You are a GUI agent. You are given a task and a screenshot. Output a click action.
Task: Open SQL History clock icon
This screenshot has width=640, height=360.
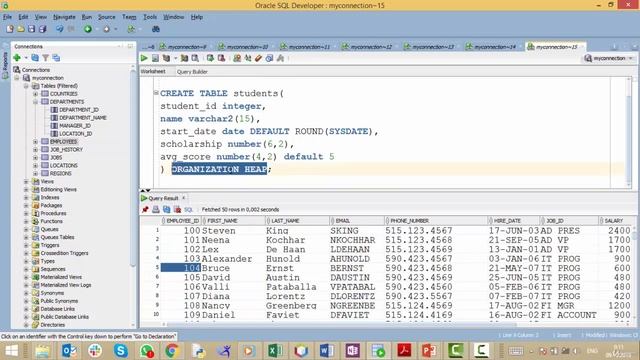click(x=269, y=58)
